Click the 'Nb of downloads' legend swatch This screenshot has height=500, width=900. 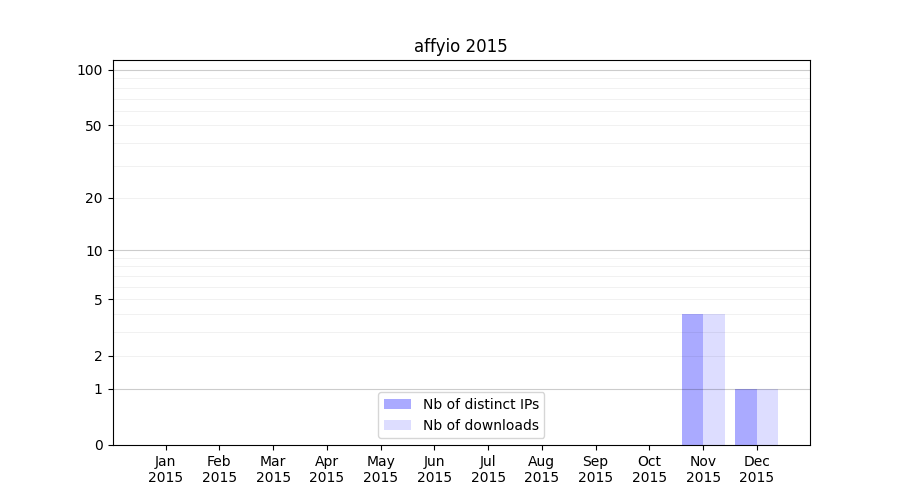397,425
